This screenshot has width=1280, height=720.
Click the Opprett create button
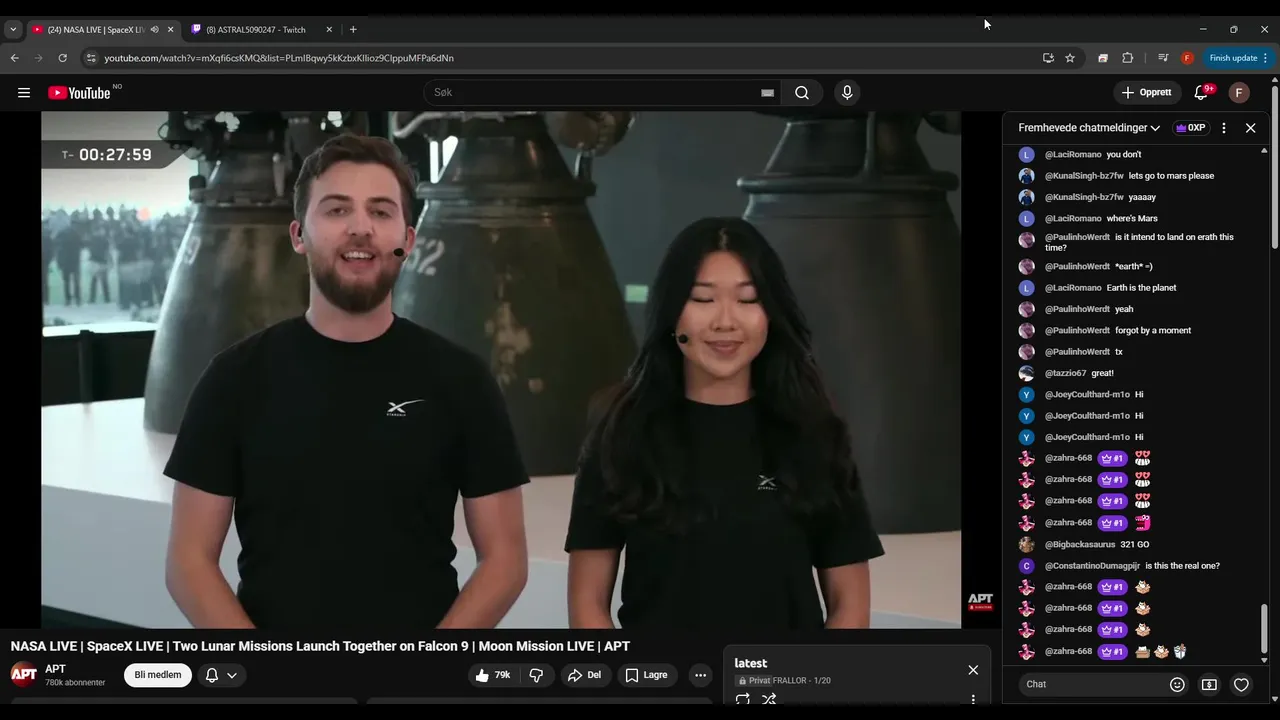(1147, 93)
